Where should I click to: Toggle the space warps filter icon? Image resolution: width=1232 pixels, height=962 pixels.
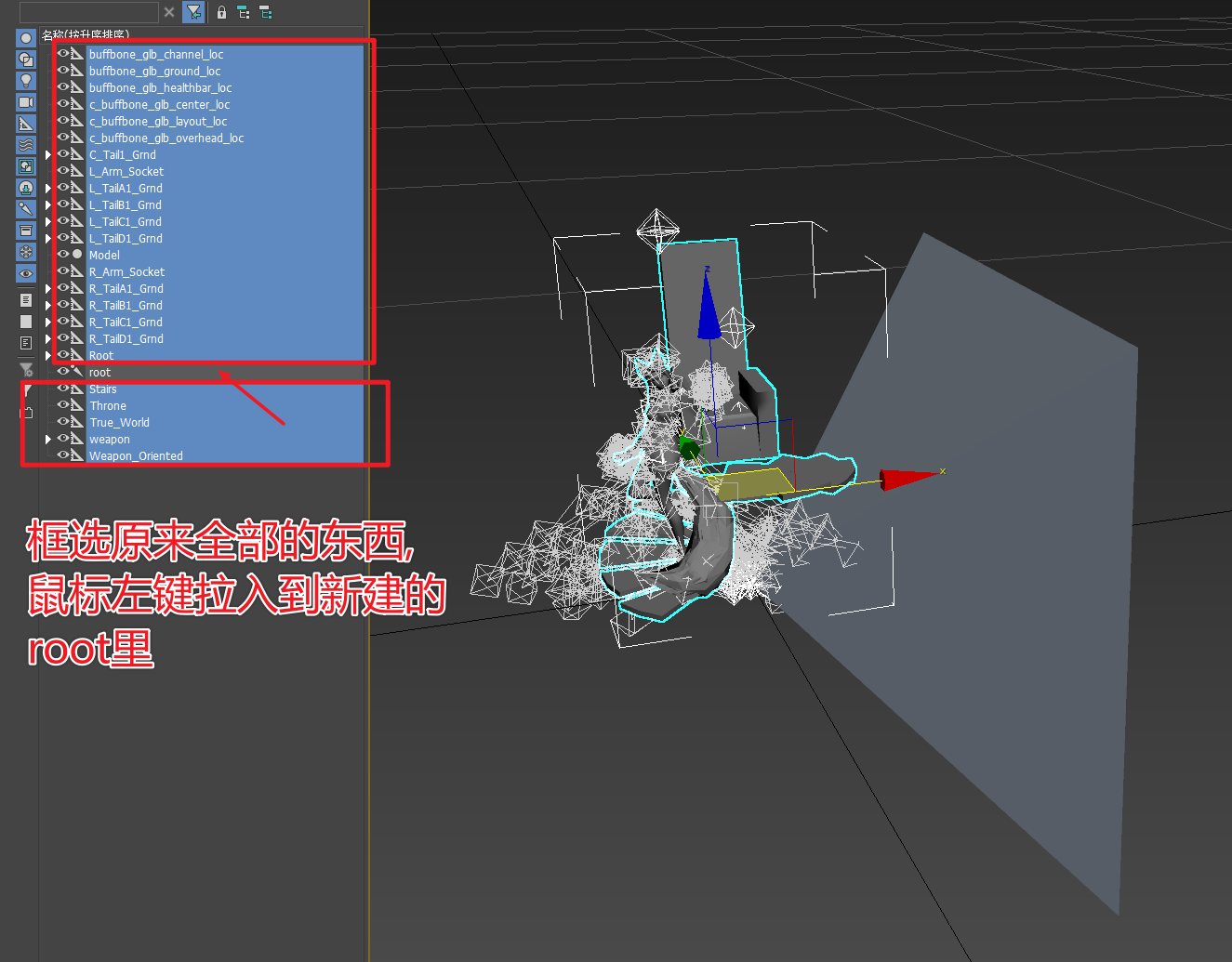point(26,145)
